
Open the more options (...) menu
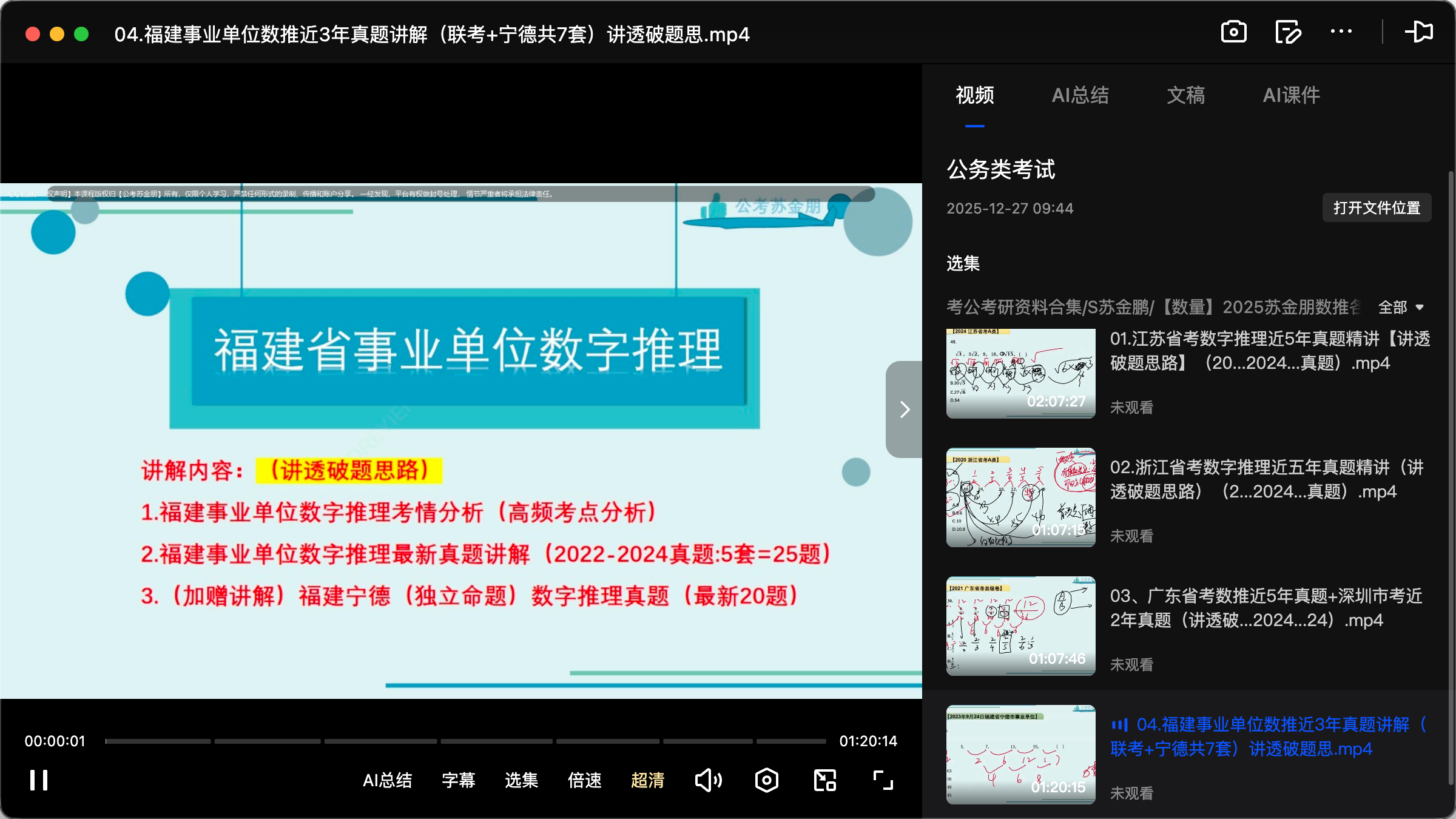click(x=1341, y=32)
